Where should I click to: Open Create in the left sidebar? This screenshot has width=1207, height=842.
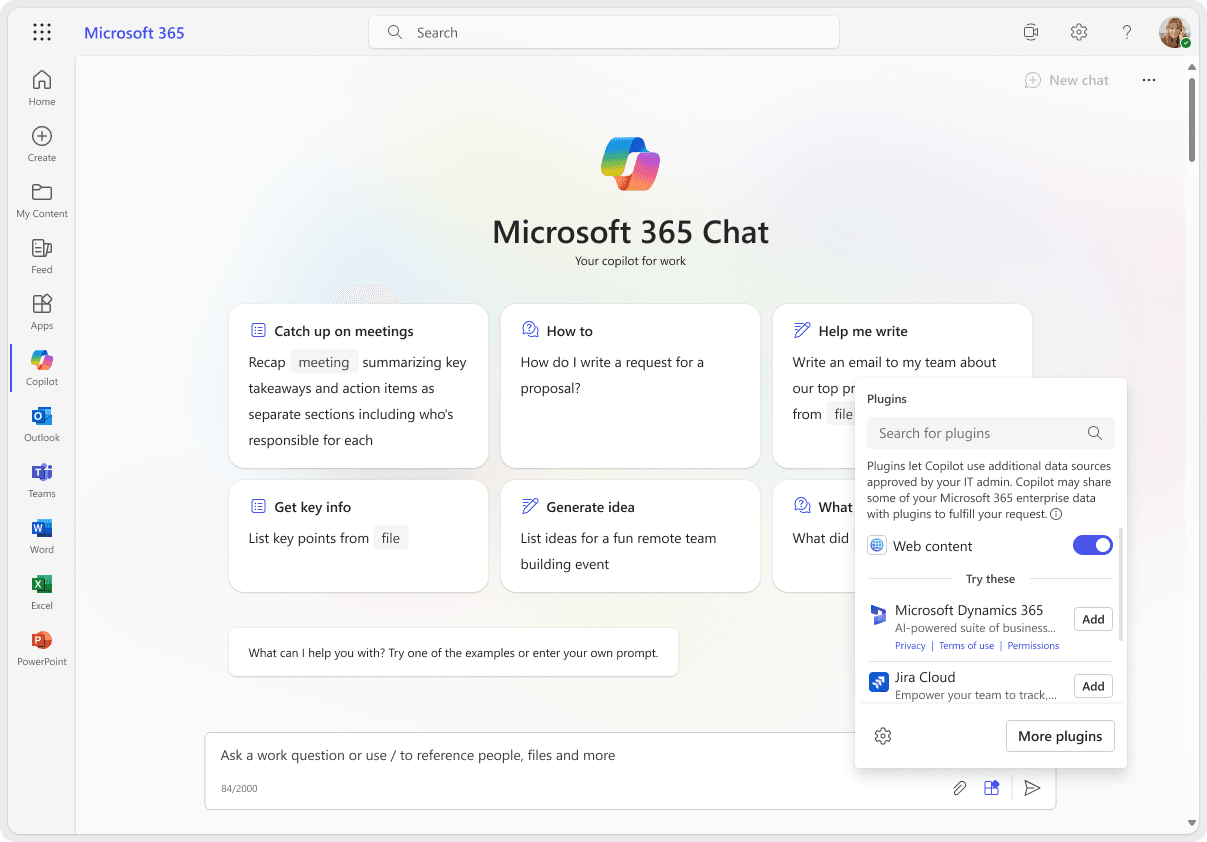tap(42, 144)
